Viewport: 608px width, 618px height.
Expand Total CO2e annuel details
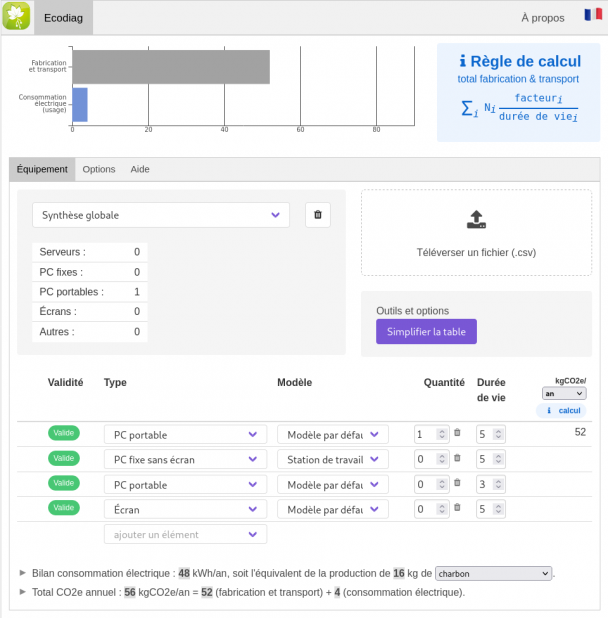pos(23,592)
